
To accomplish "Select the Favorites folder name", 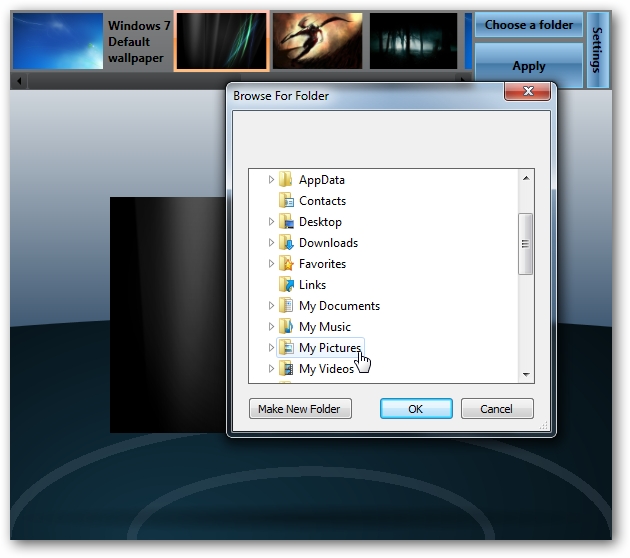I will tap(322, 264).
